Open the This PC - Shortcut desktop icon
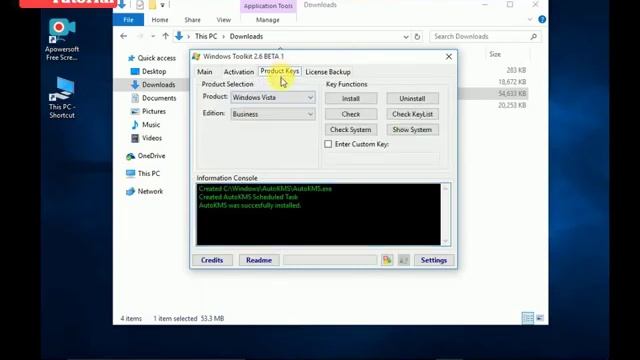Image resolution: width=640 pixels, height=360 pixels. click(62, 98)
